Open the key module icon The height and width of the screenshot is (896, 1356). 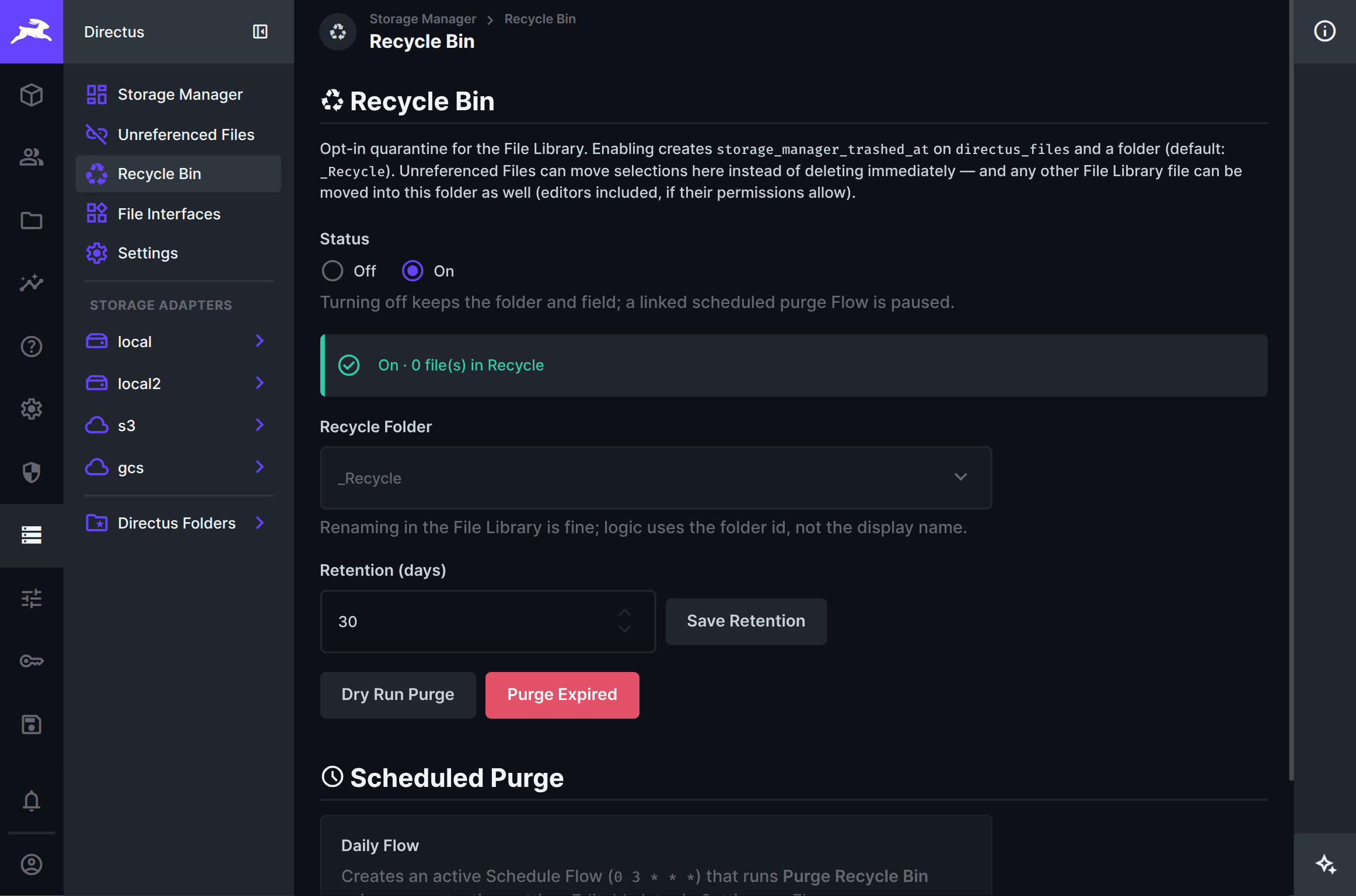point(32,661)
